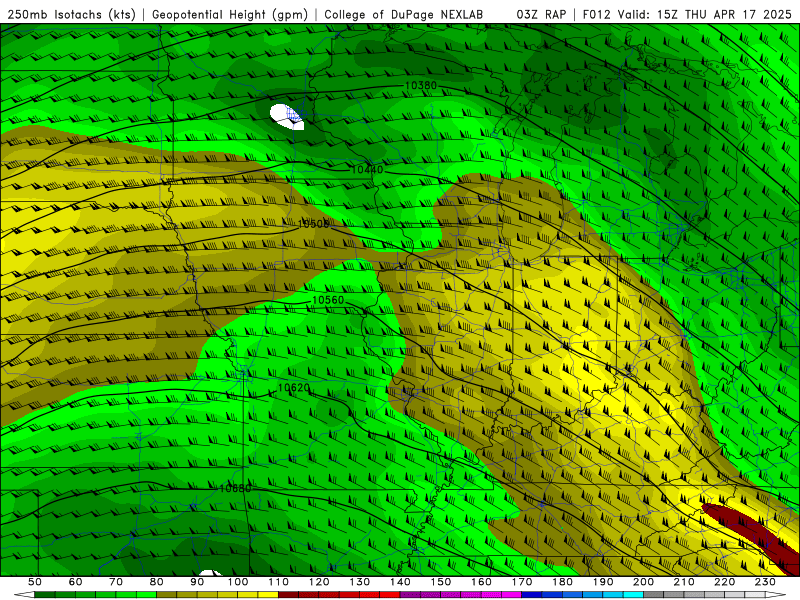800x600 pixels.
Task: Click the 150 value on the color scale
Action: coord(441,582)
